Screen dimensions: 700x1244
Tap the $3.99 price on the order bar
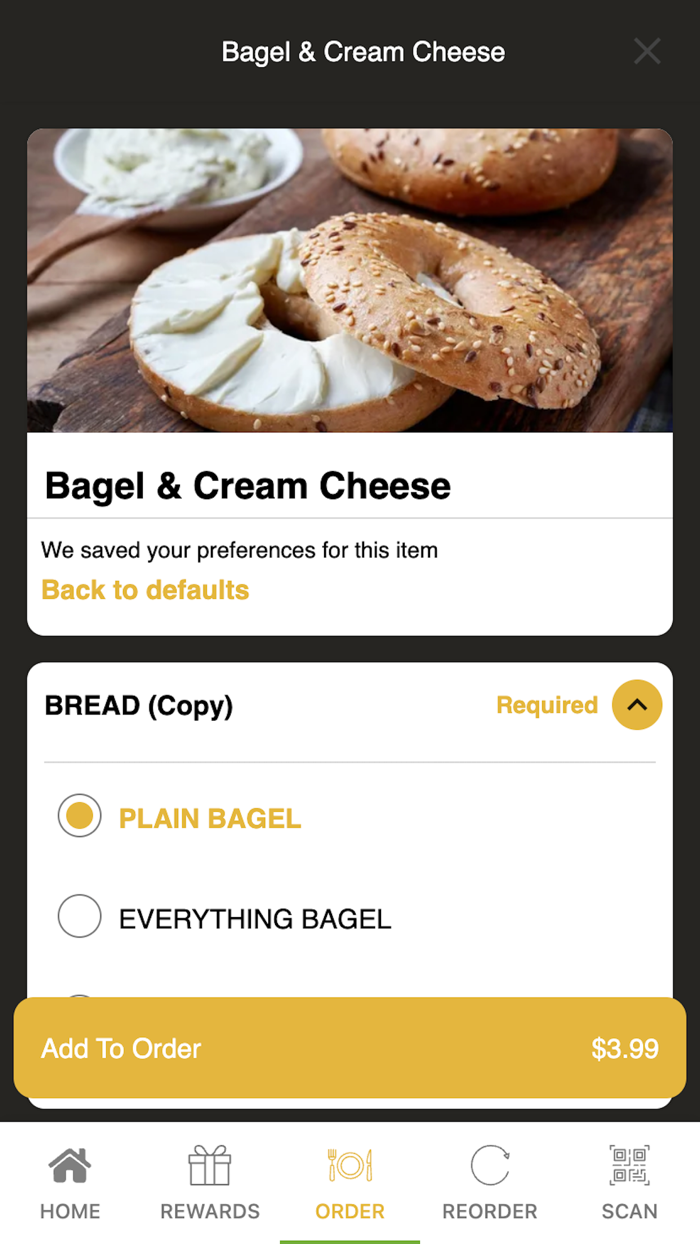coord(625,1049)
